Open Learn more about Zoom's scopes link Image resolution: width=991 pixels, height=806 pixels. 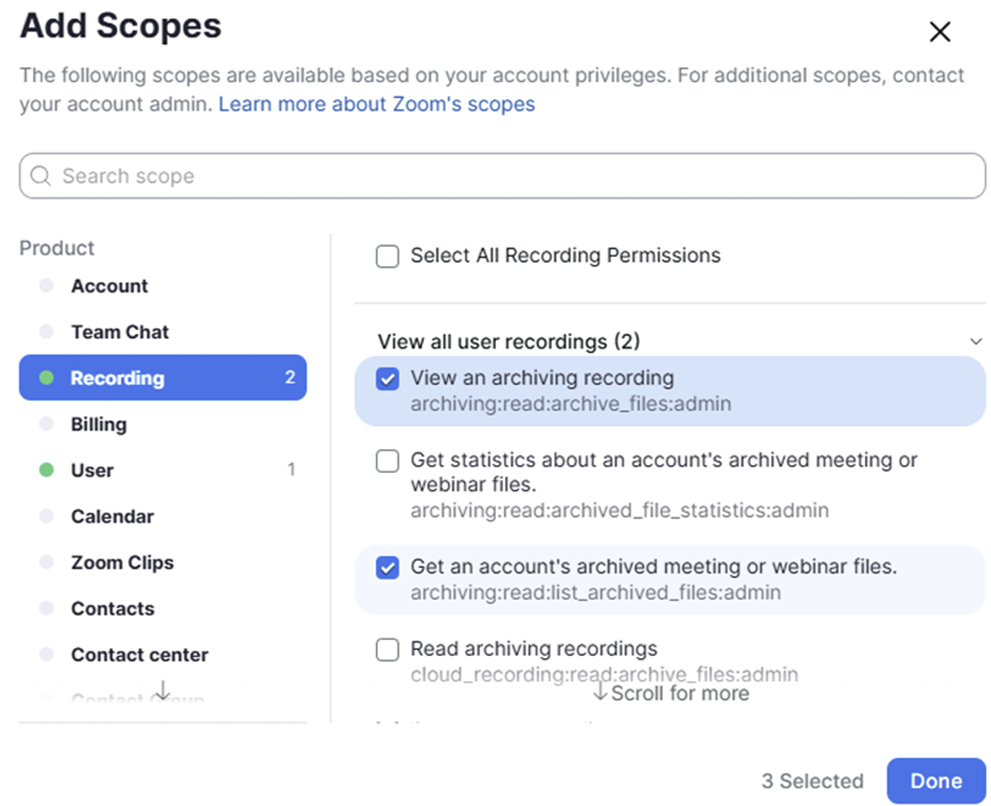(376, 104)
